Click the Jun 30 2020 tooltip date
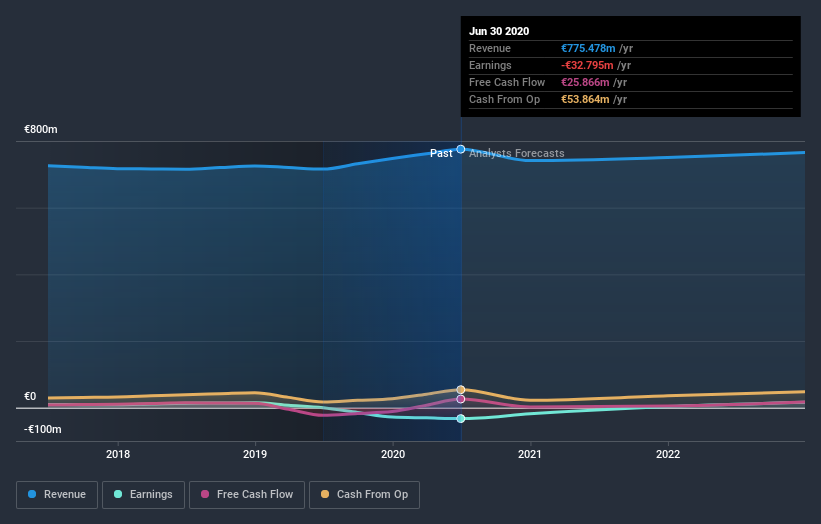Viewport: 821px width, 524px height. (x=499, y=31)
